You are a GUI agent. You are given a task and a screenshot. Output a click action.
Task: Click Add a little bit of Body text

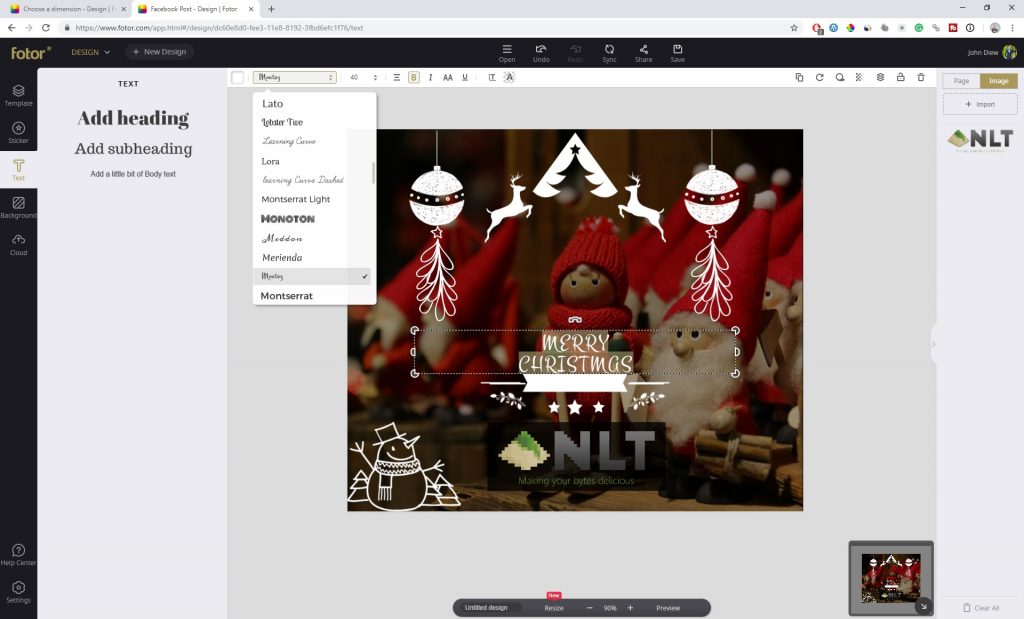[133, 174]
